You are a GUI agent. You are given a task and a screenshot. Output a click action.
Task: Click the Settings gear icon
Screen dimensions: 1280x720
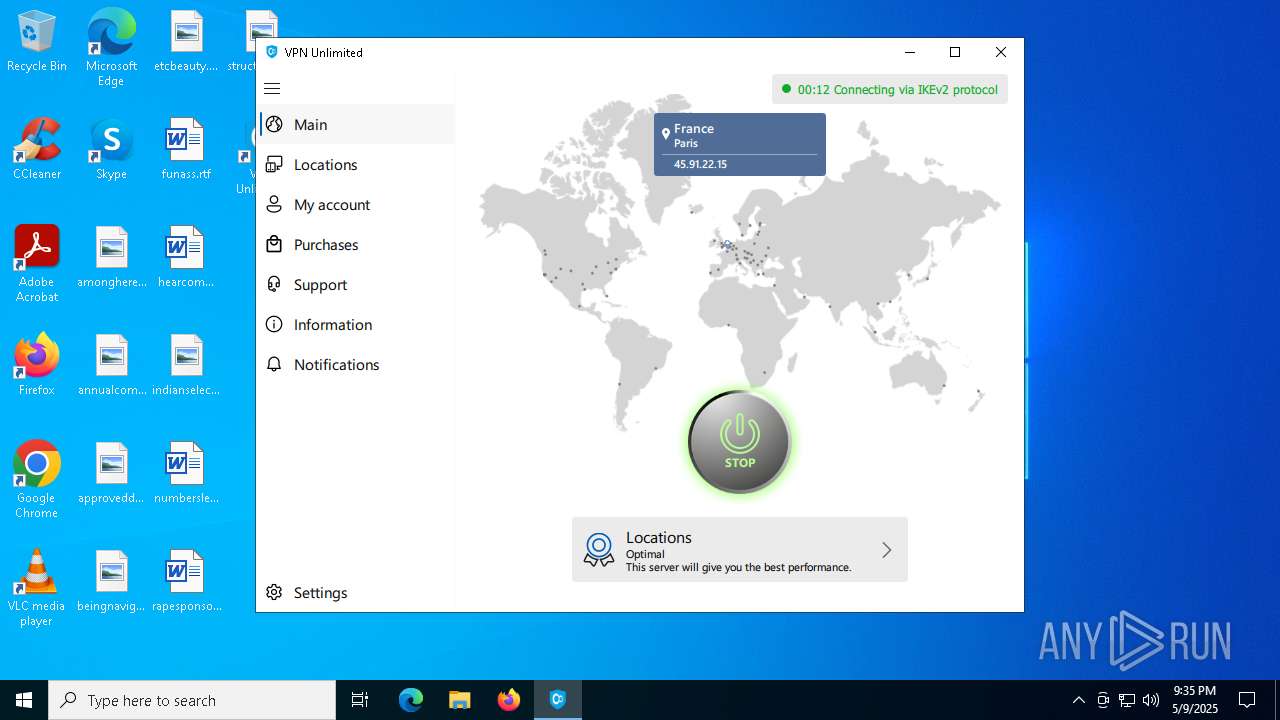[x=274, y=592]
